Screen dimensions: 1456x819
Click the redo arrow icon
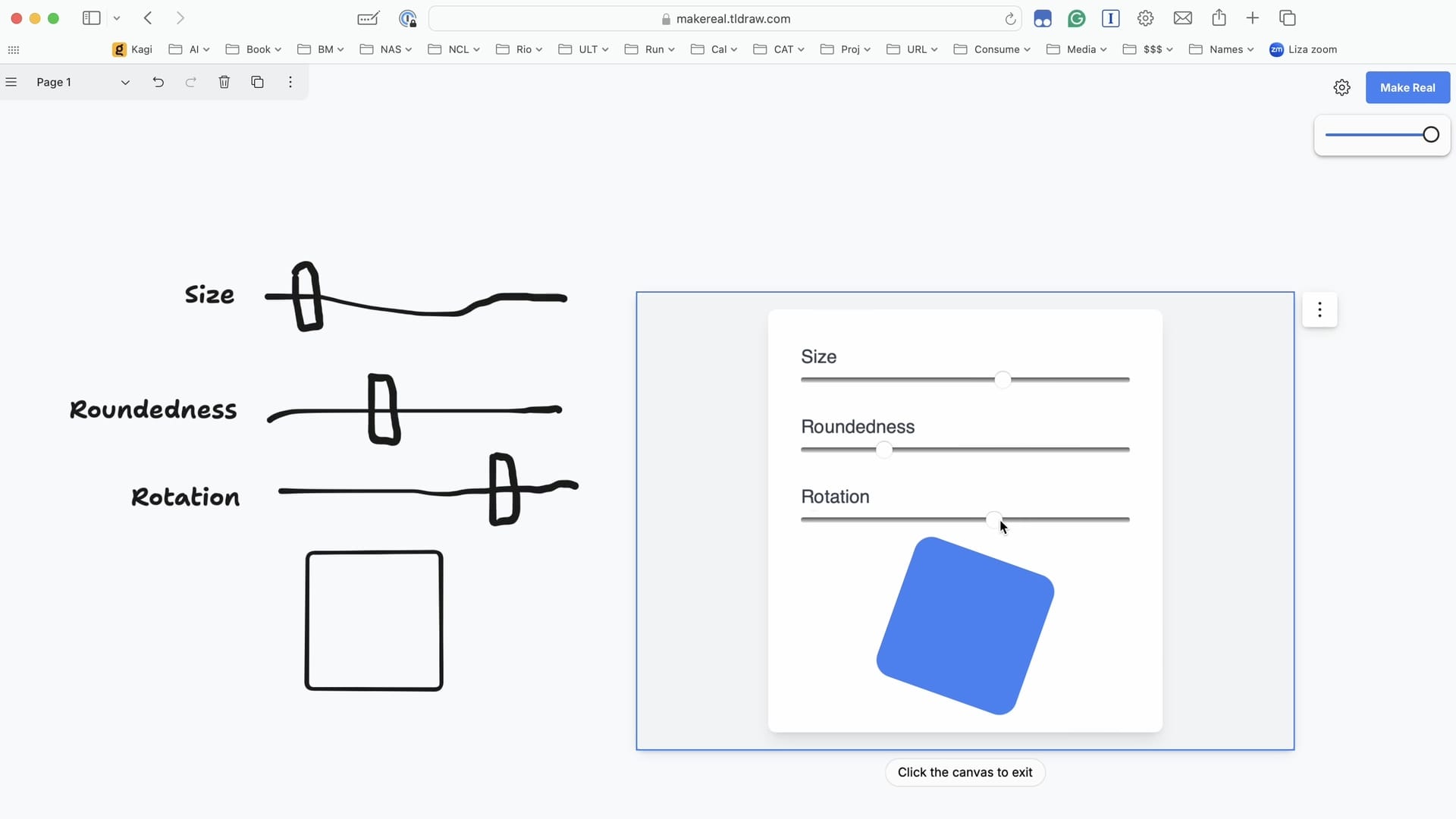191,82
